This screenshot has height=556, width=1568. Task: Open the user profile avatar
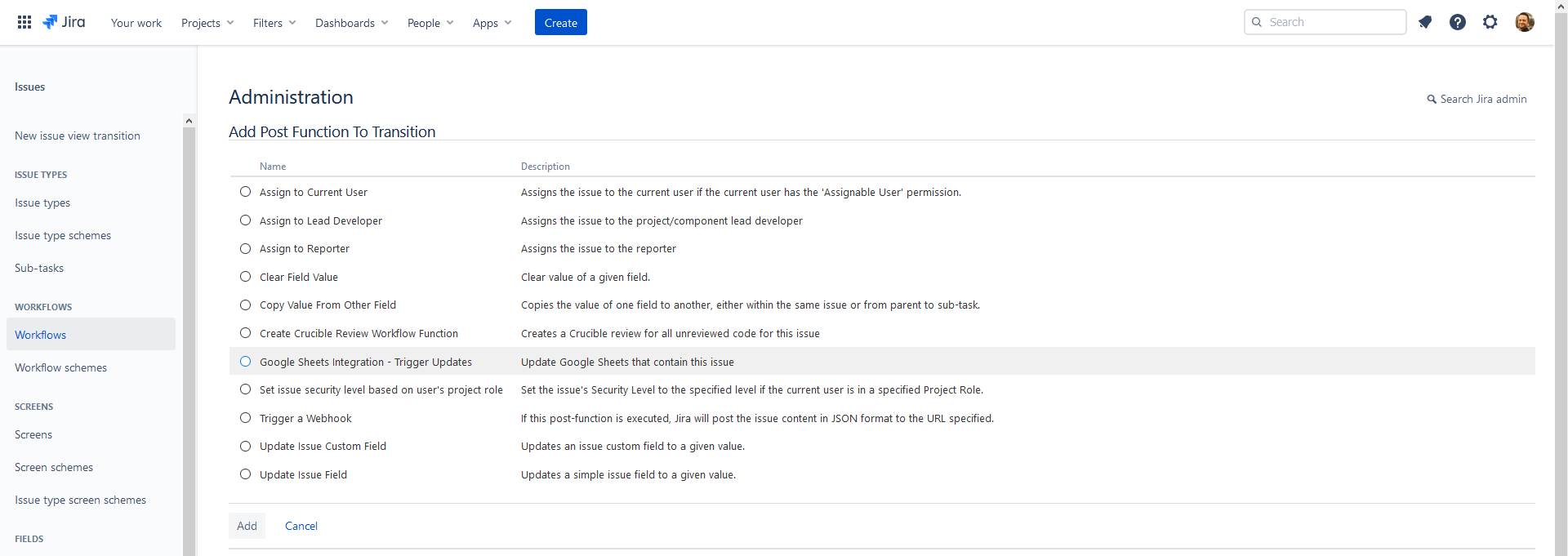[1524, 22]
